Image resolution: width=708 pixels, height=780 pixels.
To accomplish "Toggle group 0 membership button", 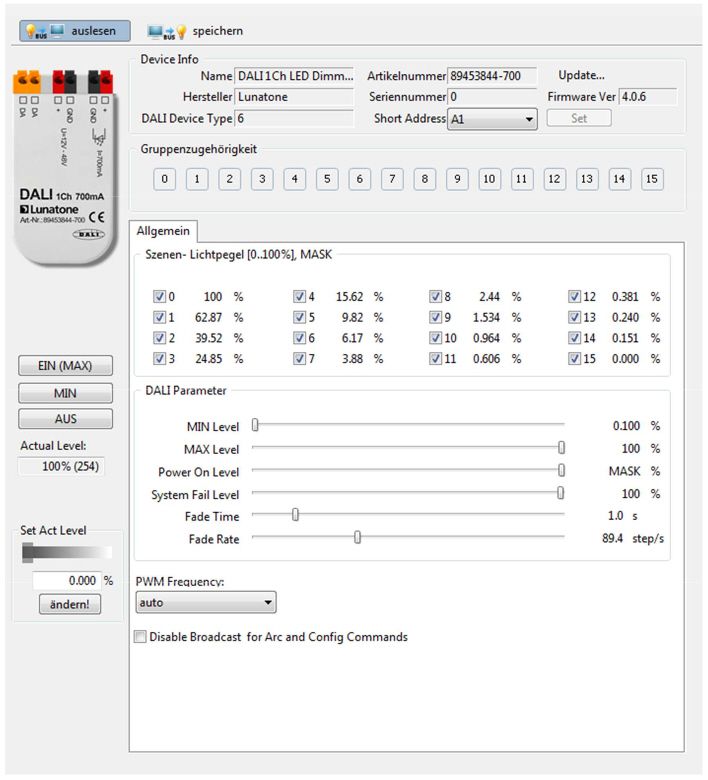I will 165,180.
